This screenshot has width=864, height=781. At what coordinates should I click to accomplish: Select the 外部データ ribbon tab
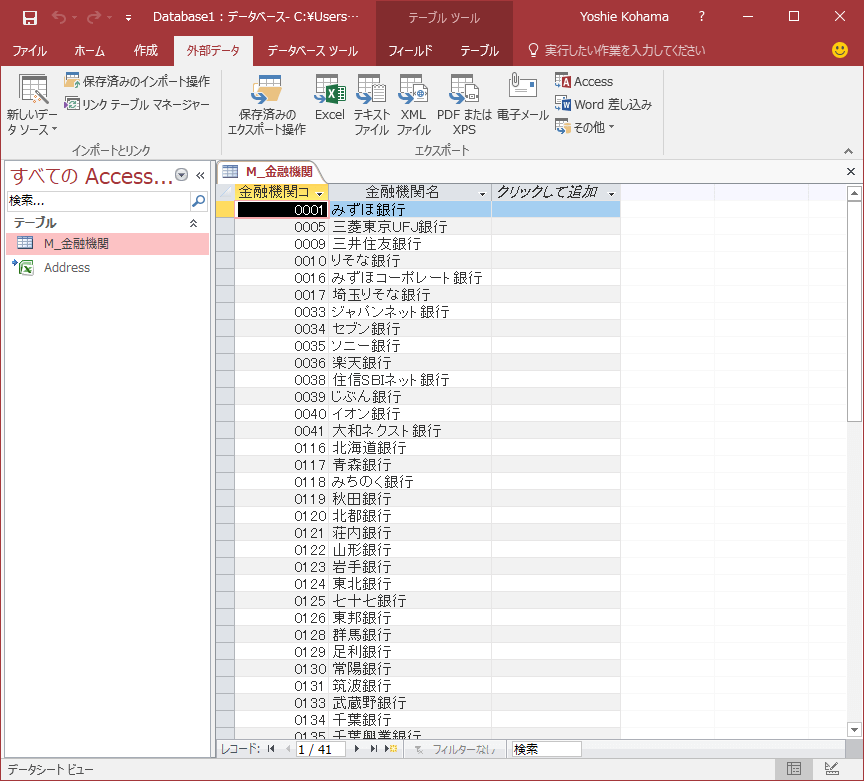pyautogui.click(x=213, y=51)
